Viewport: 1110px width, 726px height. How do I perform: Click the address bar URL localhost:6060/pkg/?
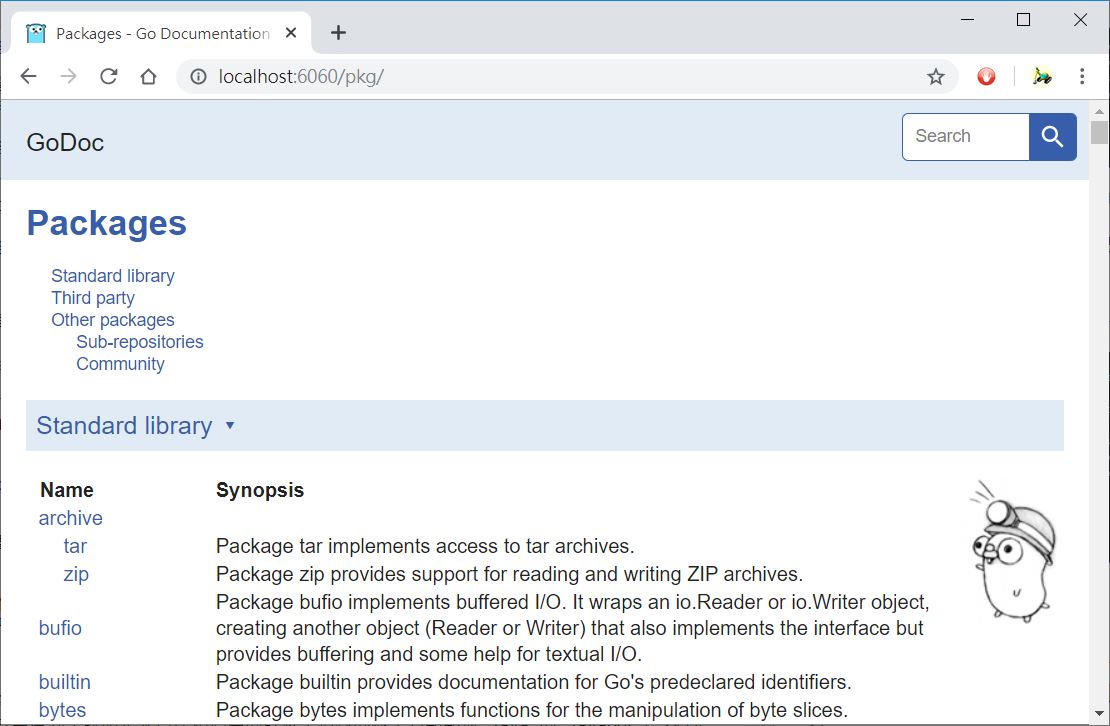pyautogui.click(x=301, y=77)
